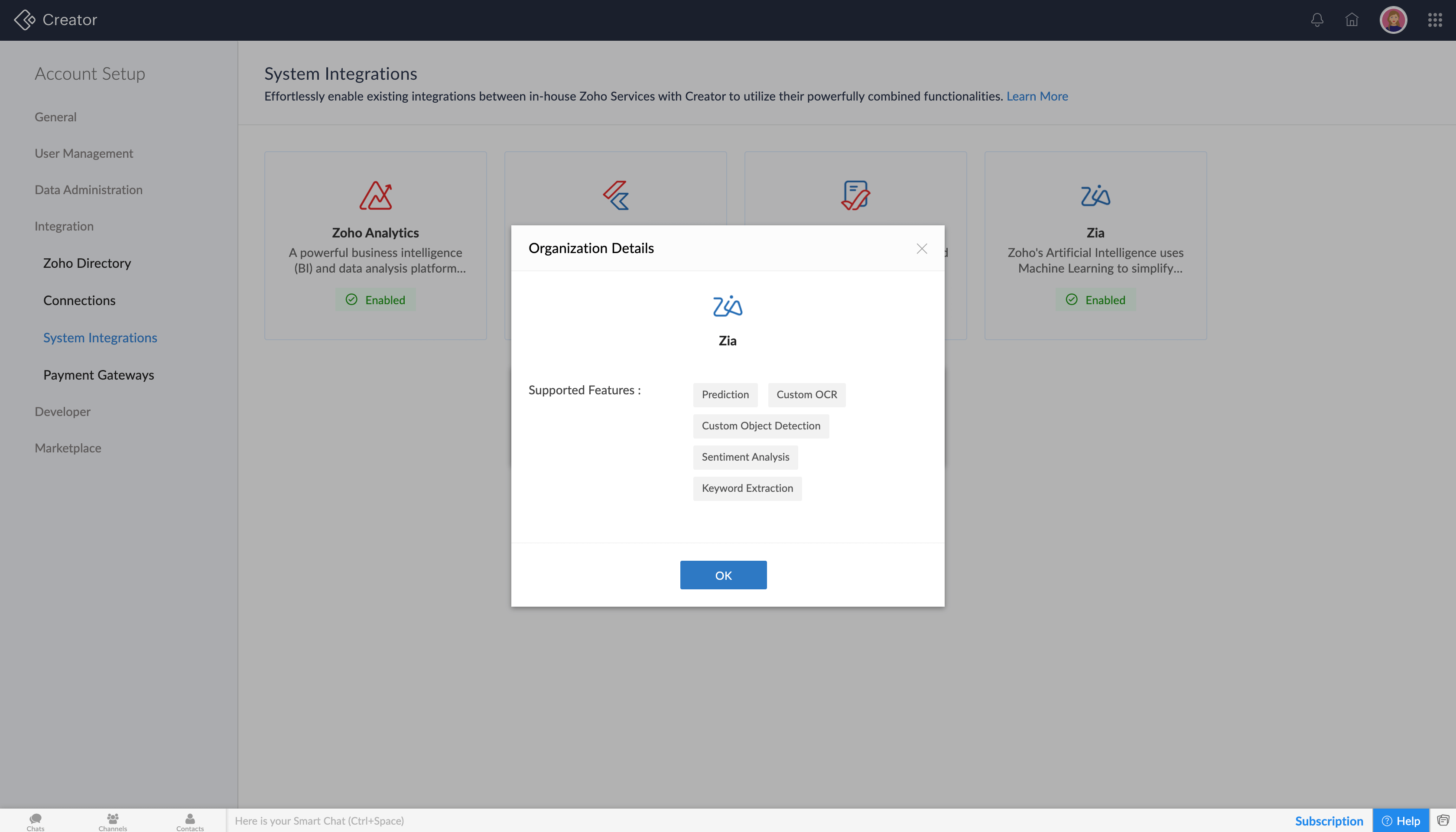The width and height of the screenshot is (1456, 832).
Task: Open Chats in bottom bar
Action: [x=36, y=821]
